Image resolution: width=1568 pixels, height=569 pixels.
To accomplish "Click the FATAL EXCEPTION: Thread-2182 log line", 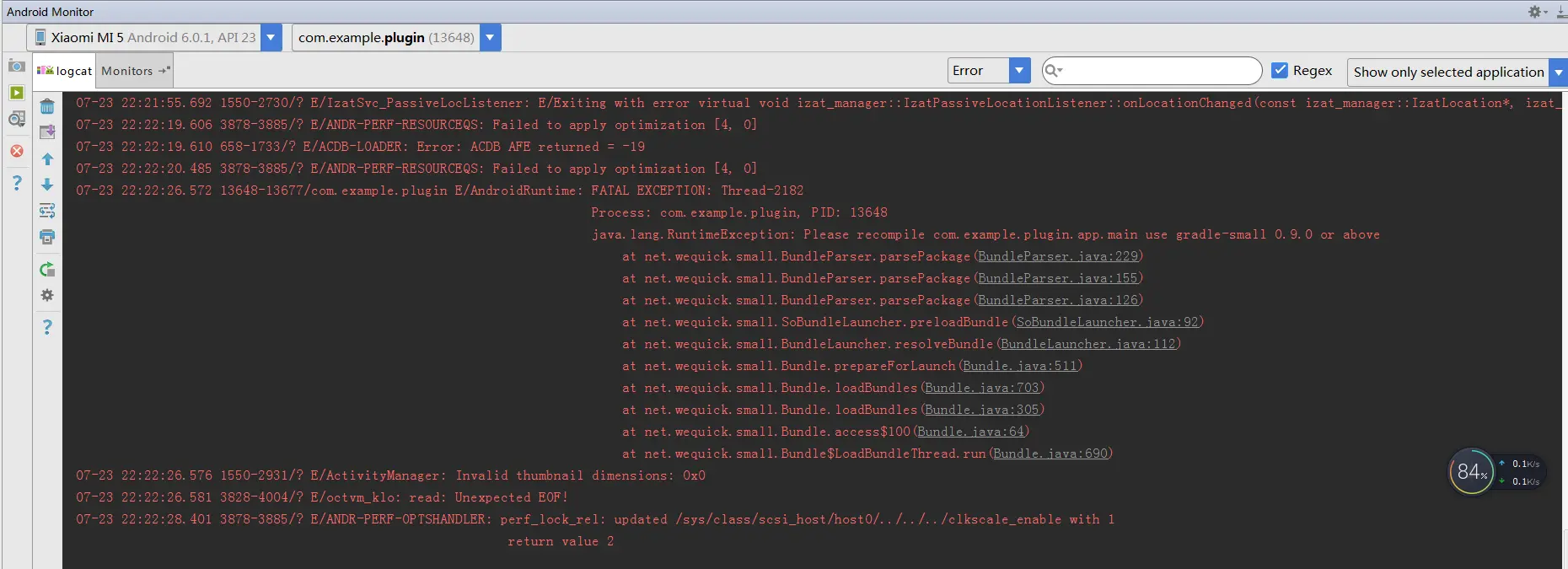I will pyautogui.click(x=439, y=191).
